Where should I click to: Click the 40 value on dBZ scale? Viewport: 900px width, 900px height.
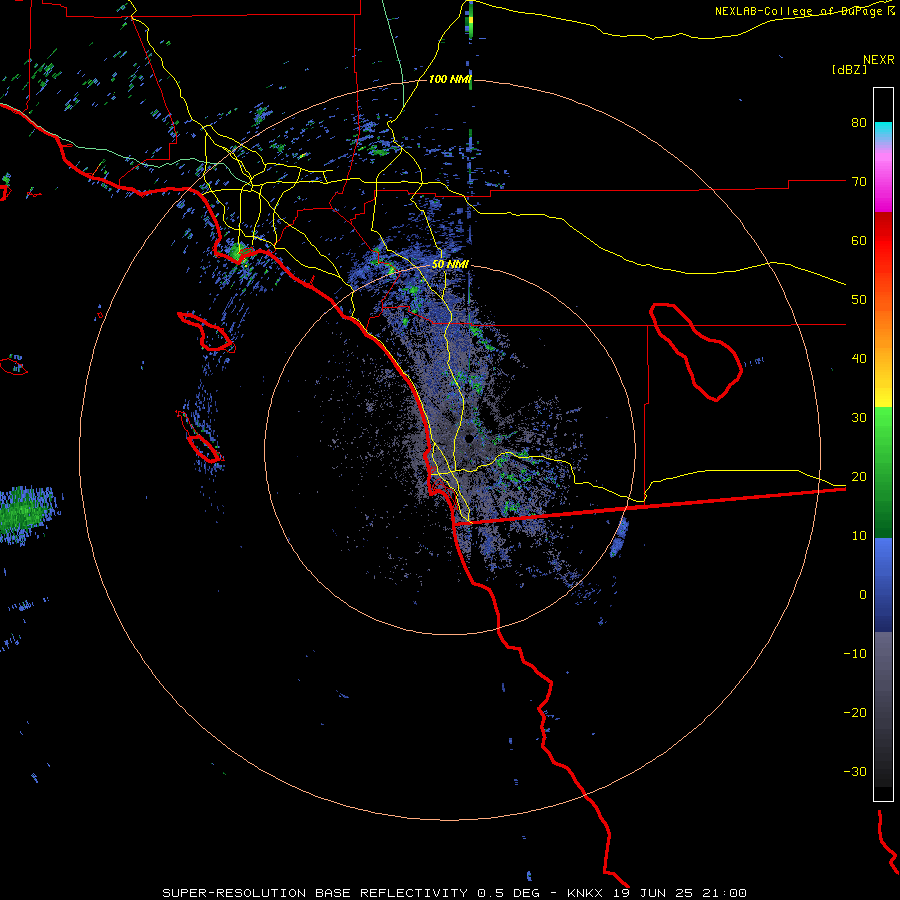click(x=859, y=359)
